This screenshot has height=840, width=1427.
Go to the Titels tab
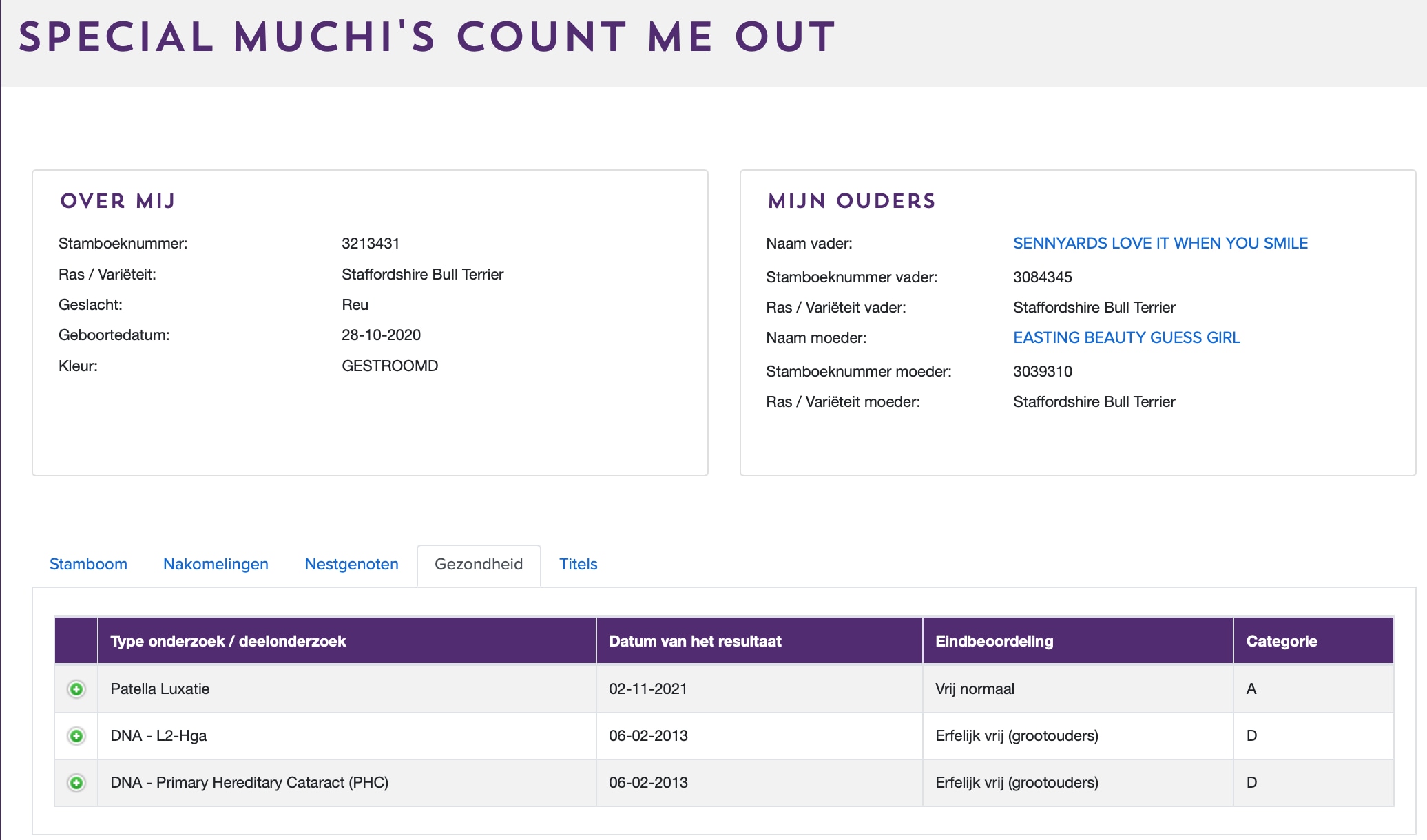tap(578, 564)
